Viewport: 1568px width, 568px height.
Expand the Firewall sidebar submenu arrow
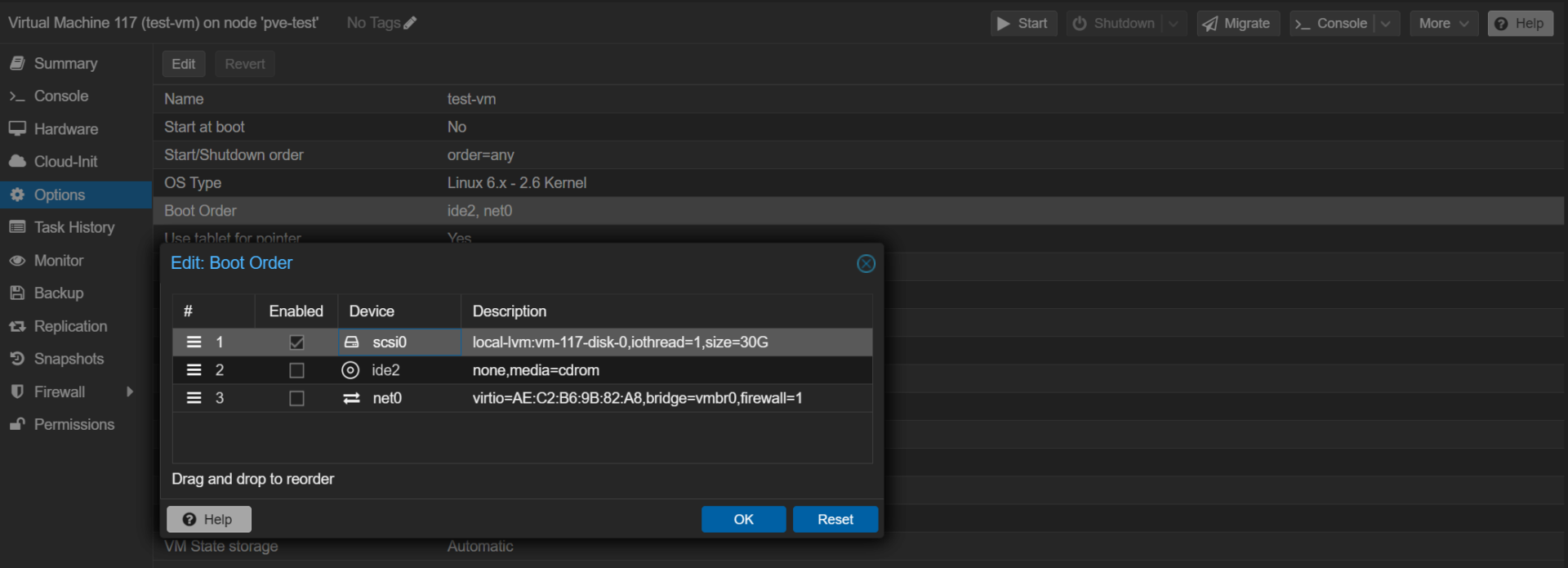(x=130, y=391)
